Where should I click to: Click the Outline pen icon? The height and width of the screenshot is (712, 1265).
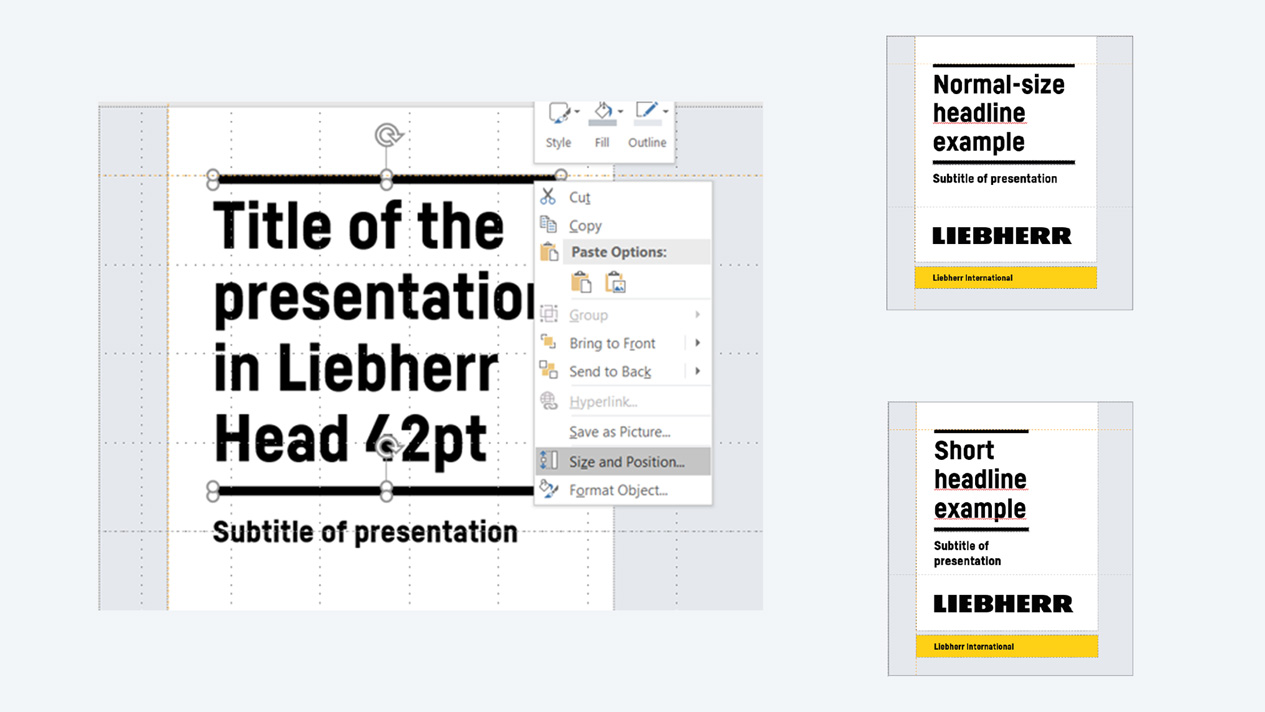(646, 111)
